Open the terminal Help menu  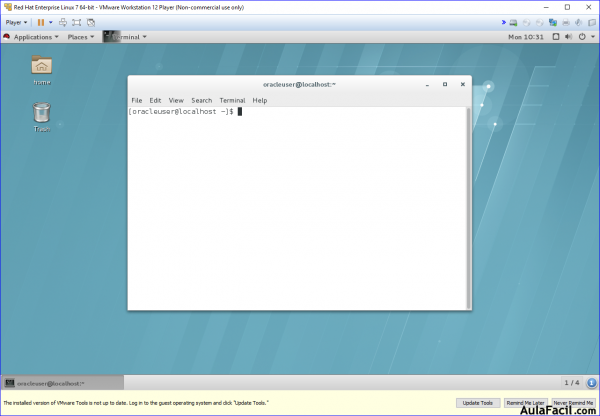click(x=259, y=100)
